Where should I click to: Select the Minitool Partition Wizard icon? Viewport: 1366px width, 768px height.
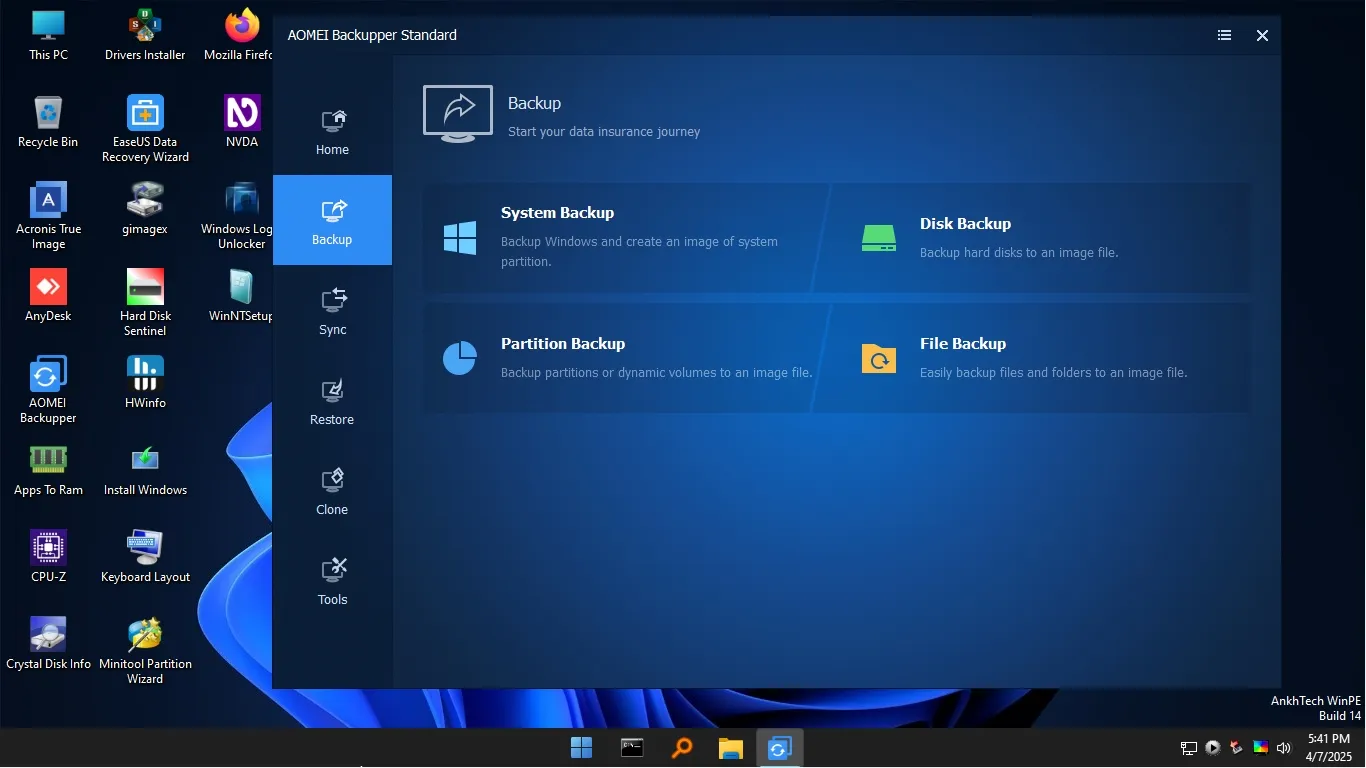pyautogui.click(x=145, y=651)
